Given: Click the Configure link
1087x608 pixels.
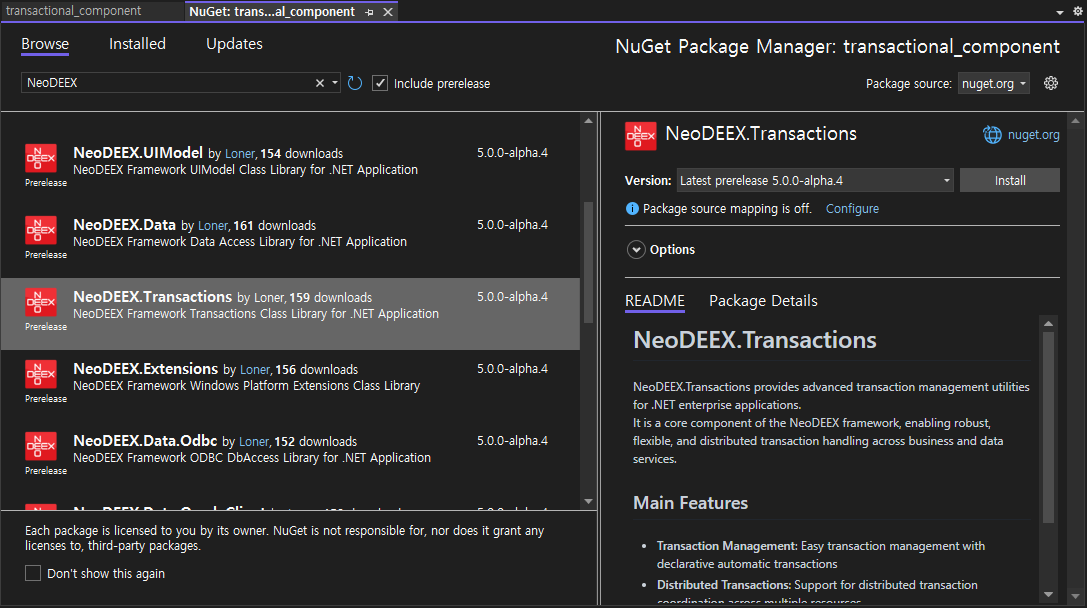Looking at the screenshot, I should pyautogui.click(x=852, y=209).
